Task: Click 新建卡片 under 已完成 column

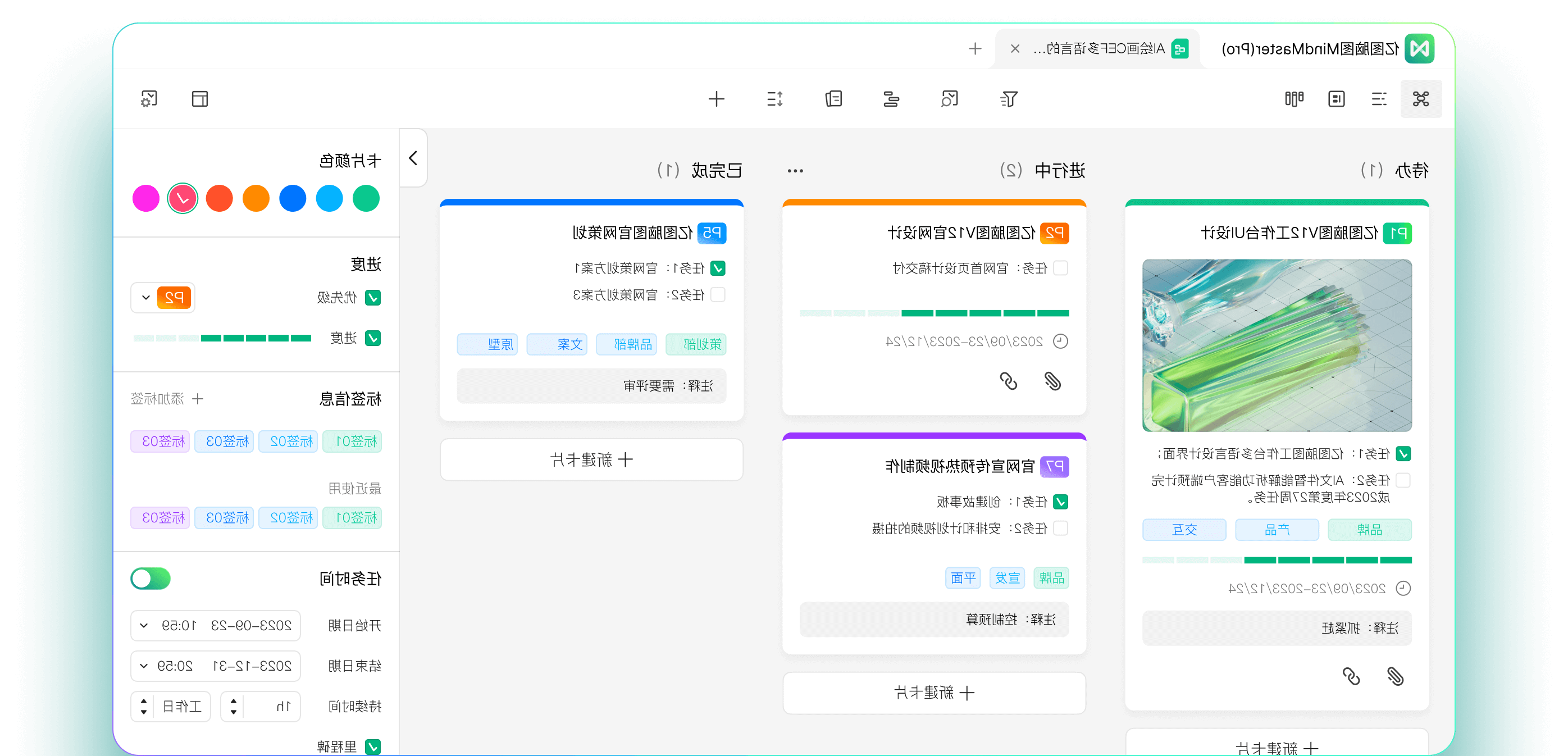Action: click(592, 459)
